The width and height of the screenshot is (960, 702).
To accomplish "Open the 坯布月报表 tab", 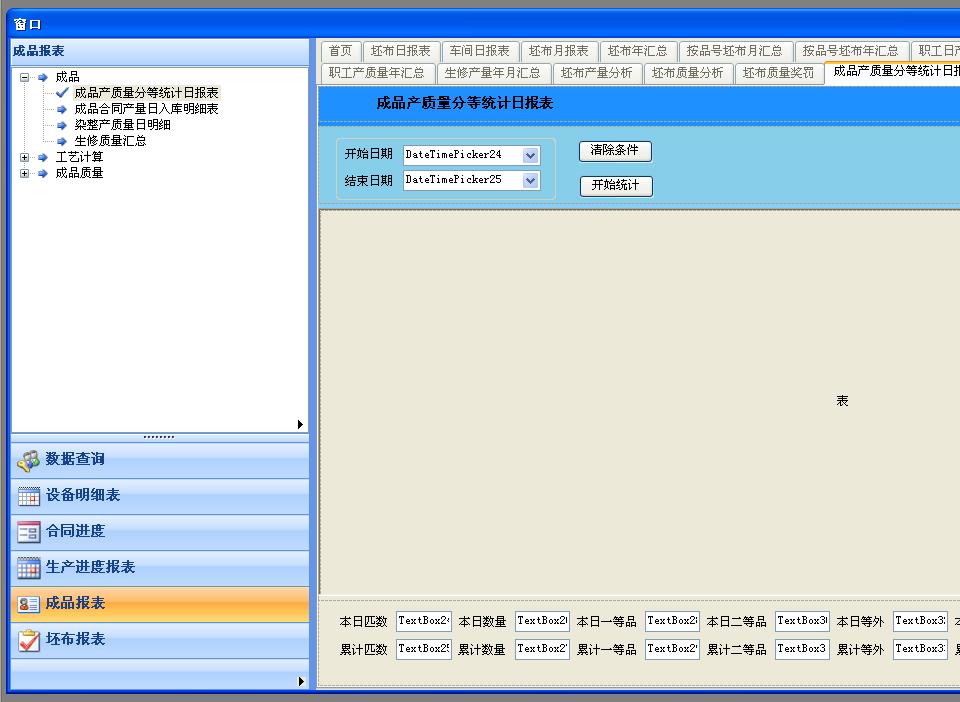I will tap(559, 51).
